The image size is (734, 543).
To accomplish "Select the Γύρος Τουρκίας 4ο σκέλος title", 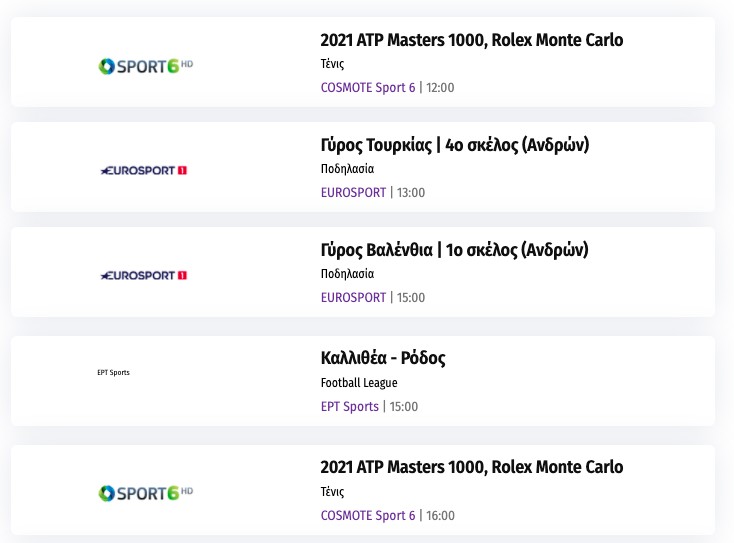I will (x=454, y=146).
